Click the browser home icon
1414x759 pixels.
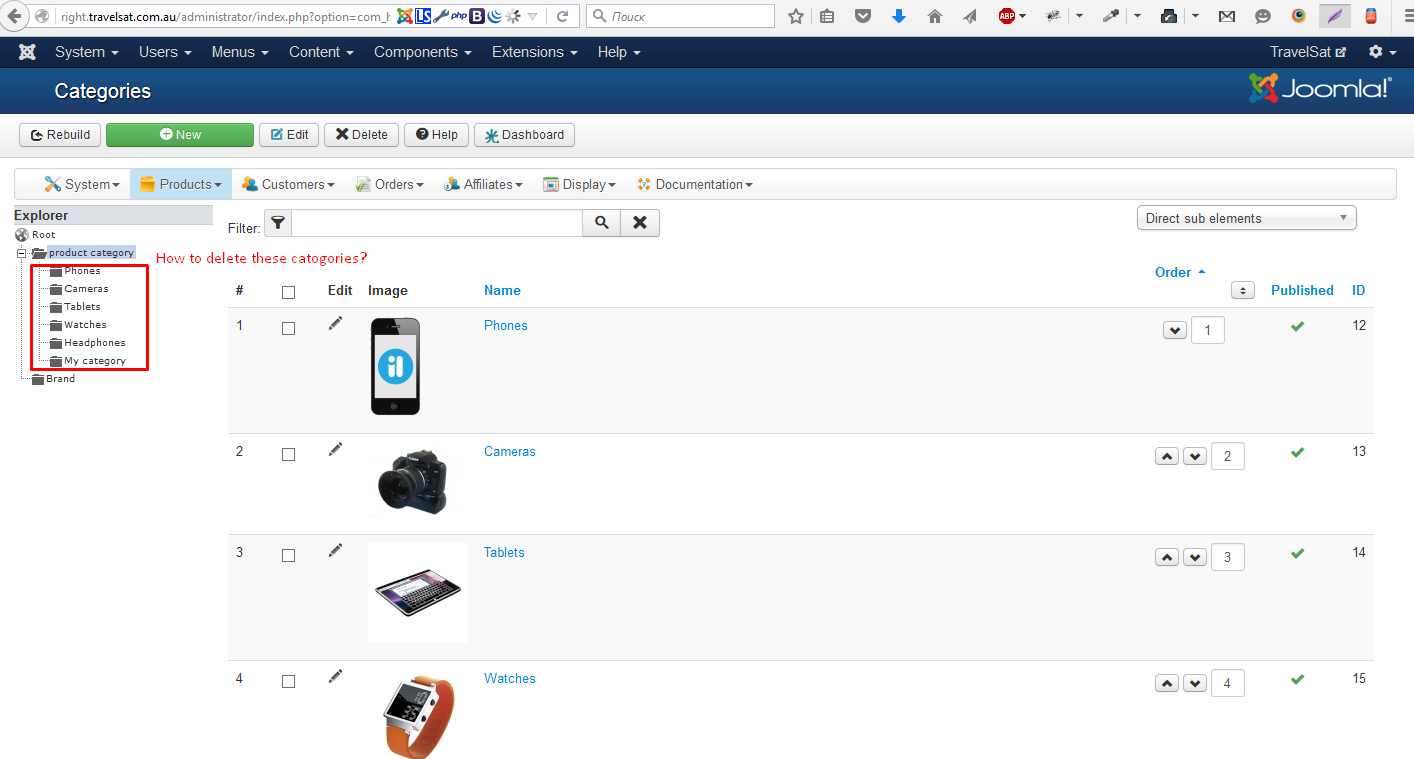point(935,16)
